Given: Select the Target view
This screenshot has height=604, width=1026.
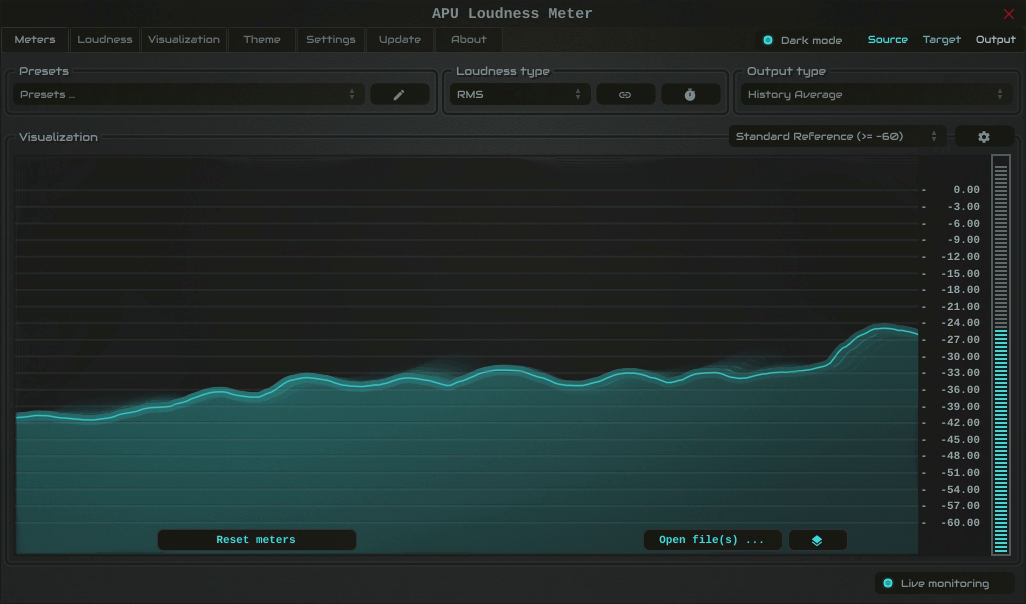Looking at the screenshot, I should tap(942, 40).
